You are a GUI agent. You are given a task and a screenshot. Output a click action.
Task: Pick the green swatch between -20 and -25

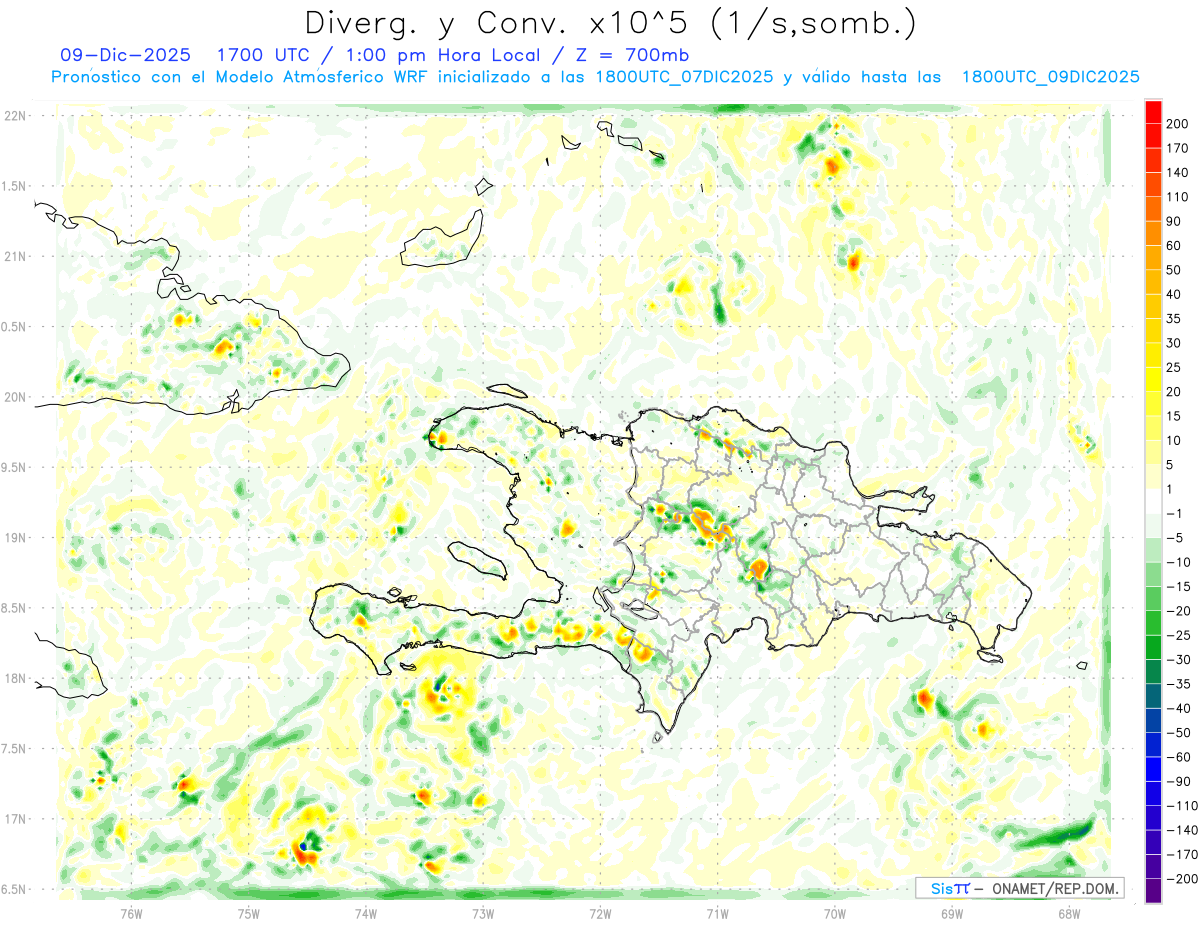point(1153,623)
